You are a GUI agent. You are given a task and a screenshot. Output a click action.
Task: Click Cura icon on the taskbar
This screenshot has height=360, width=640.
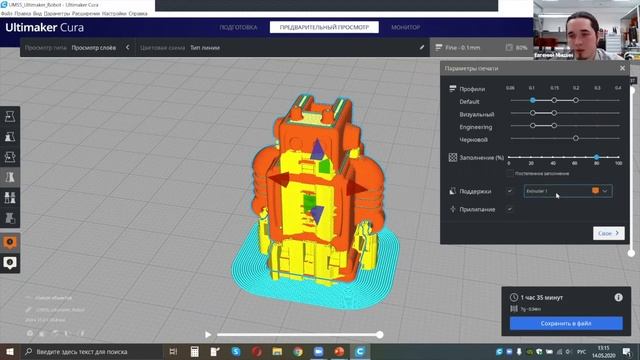360,351
